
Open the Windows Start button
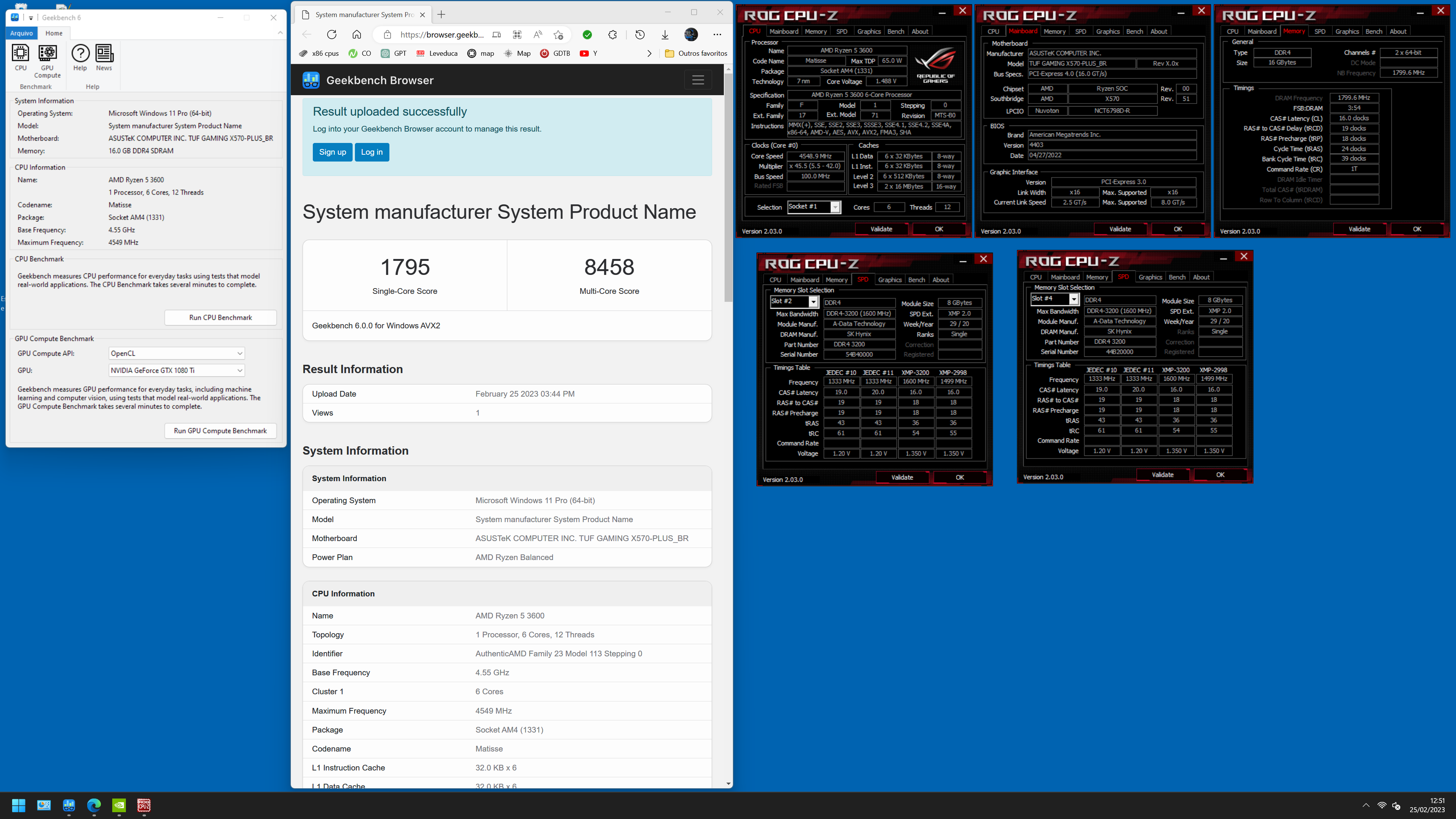(x=19, y=805)
